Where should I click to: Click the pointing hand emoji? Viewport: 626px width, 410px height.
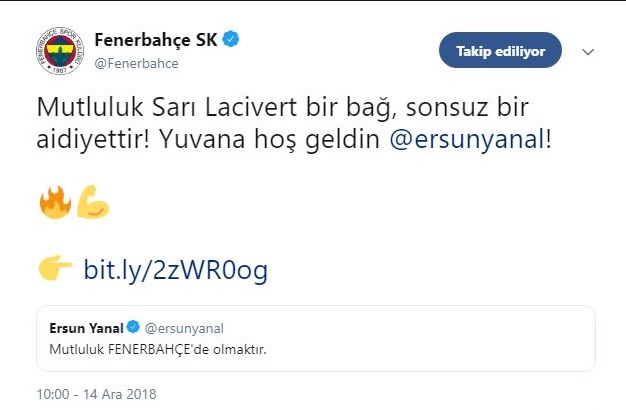tap(55, 267)
